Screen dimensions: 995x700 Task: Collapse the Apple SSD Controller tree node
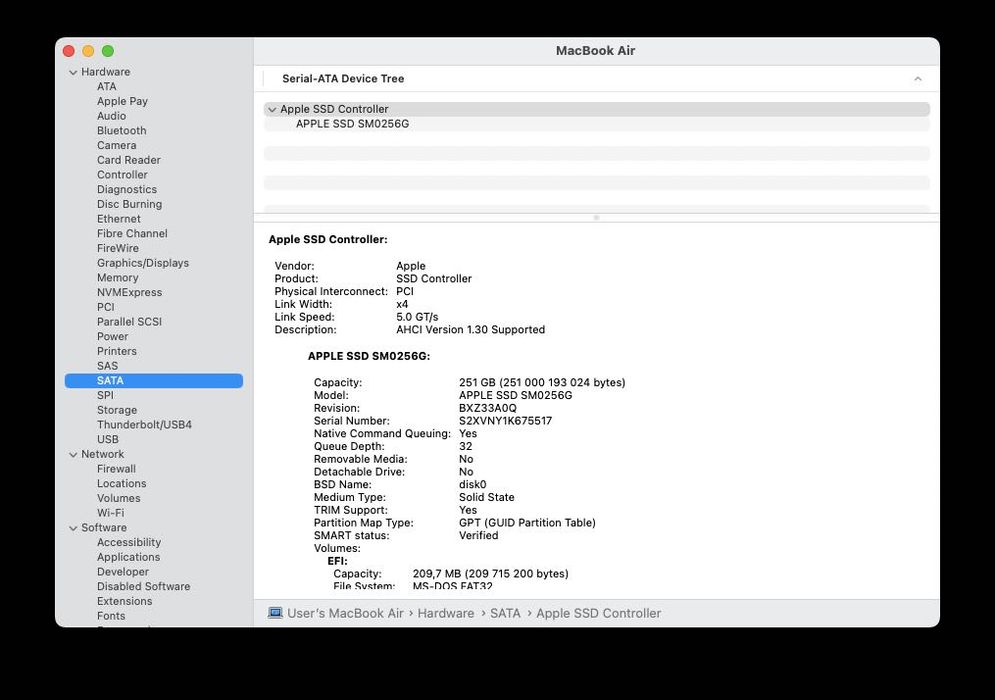(x=272, y=110)
